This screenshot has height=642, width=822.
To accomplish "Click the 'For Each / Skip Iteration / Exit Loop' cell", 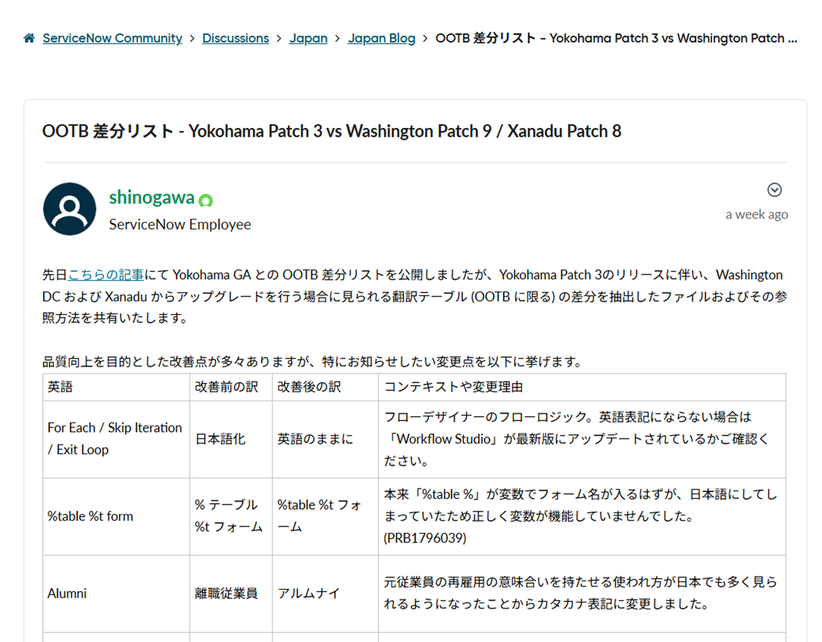I will [x=116, y=439].
